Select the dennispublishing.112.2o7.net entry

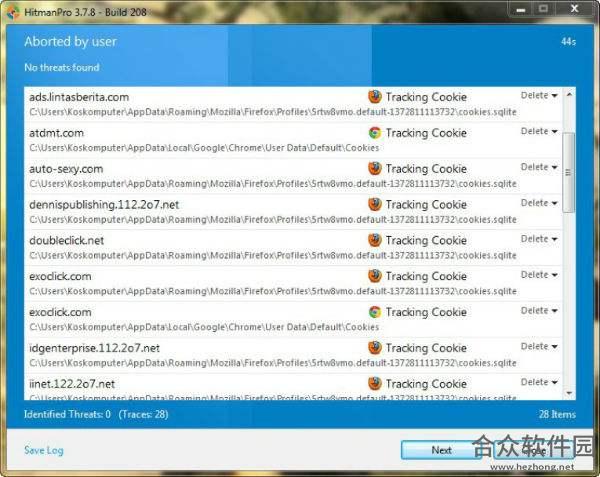pos(293,212)
